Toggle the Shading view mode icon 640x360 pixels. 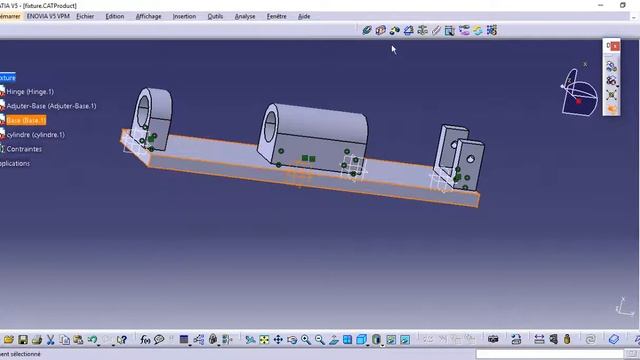[x=376, y=340]
